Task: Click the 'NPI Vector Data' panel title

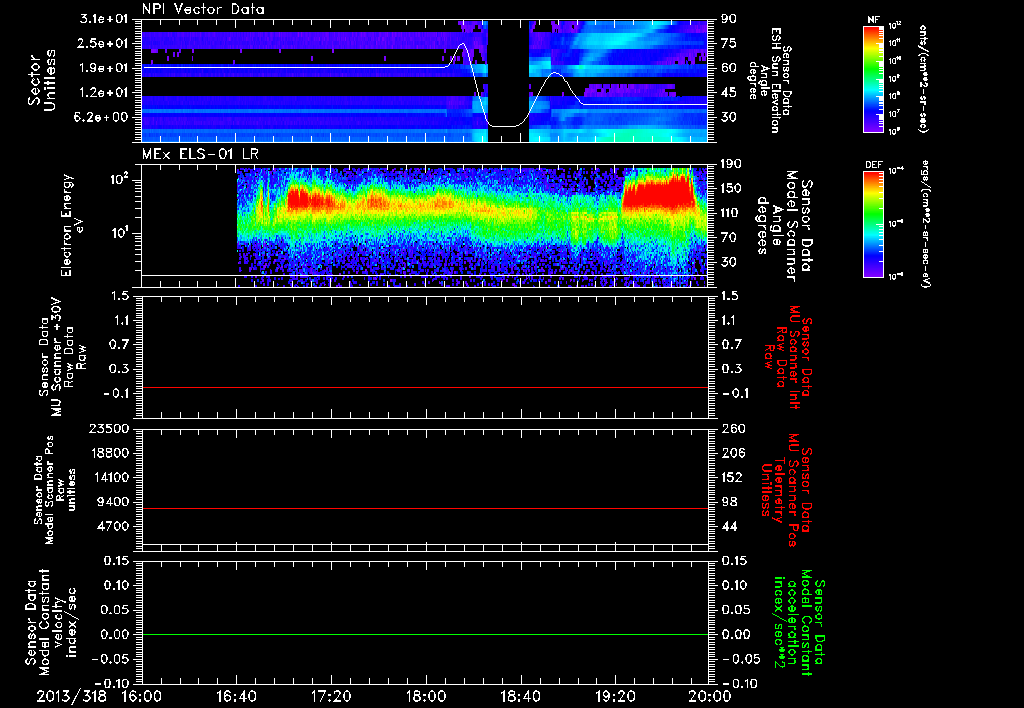Action: coord(203,9)
